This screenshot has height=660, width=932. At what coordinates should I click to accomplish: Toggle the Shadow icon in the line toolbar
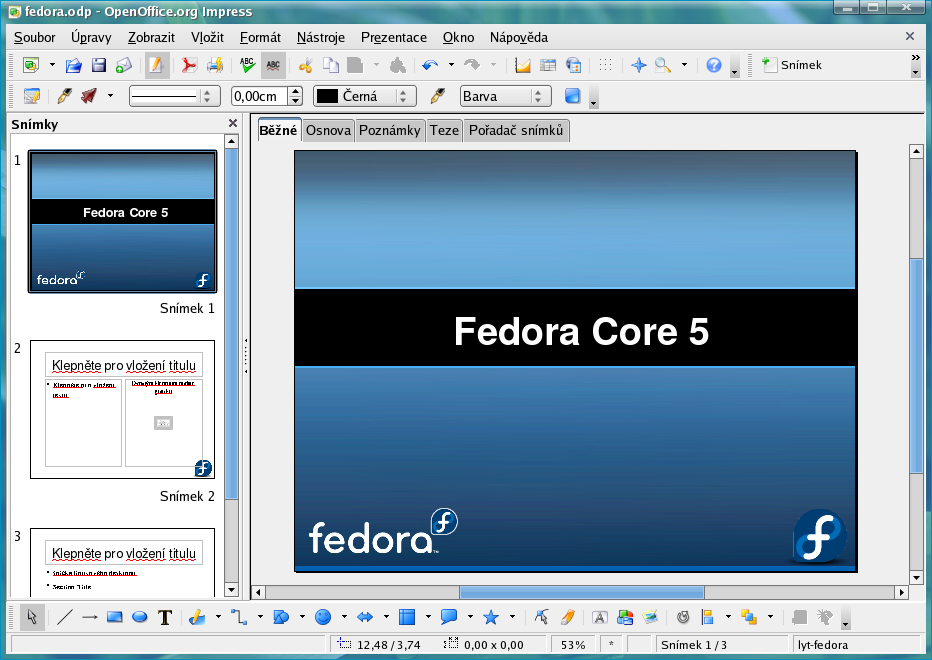[x=572, y=96]
